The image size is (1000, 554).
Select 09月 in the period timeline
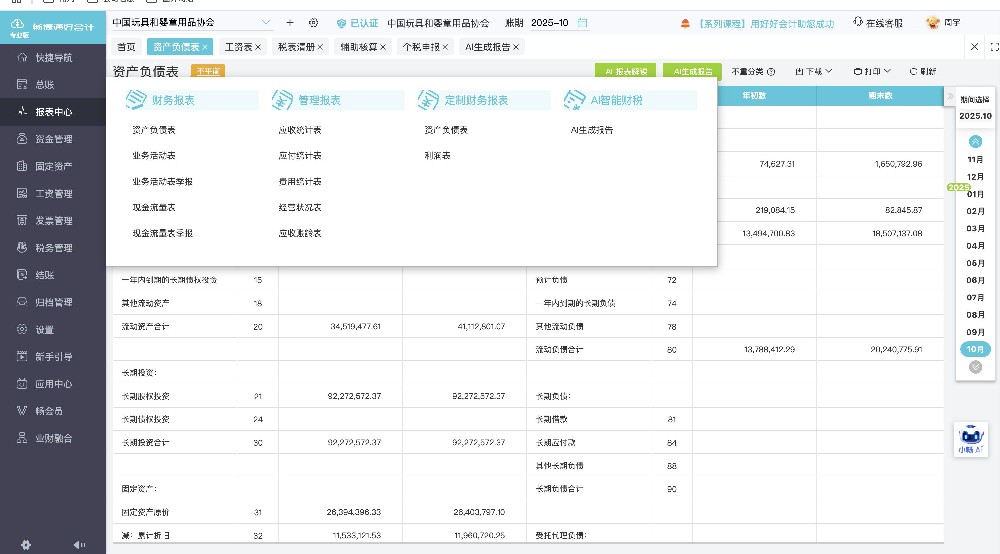click(975, 331)
